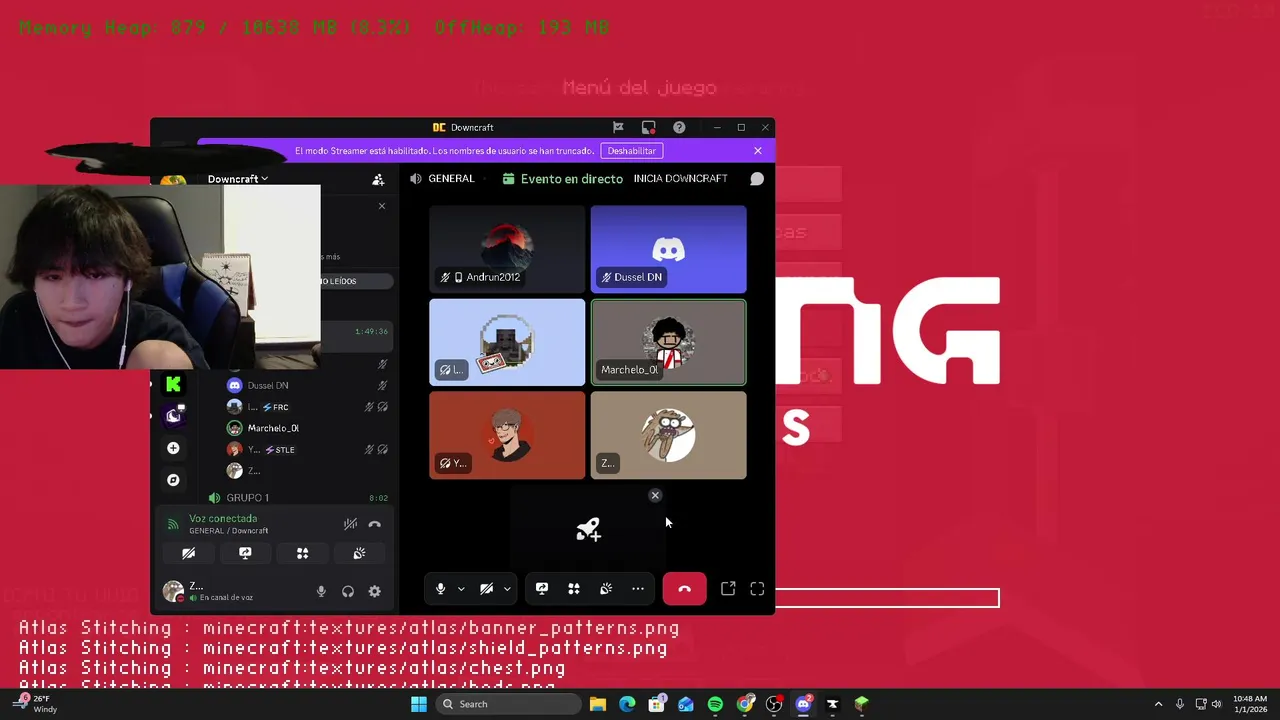1280x720 pixels.
Task: Open the voice channel chat bubble icon
Action: click(757, 179)
